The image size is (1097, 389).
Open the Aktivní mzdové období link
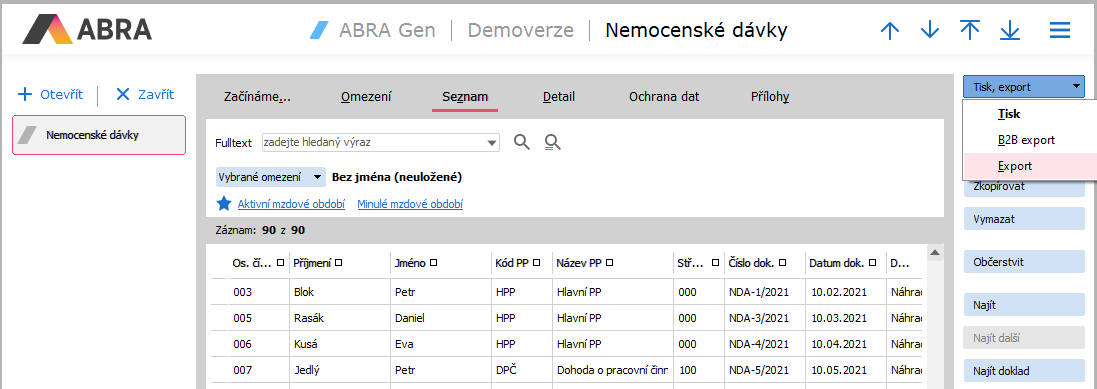[291, 204]
